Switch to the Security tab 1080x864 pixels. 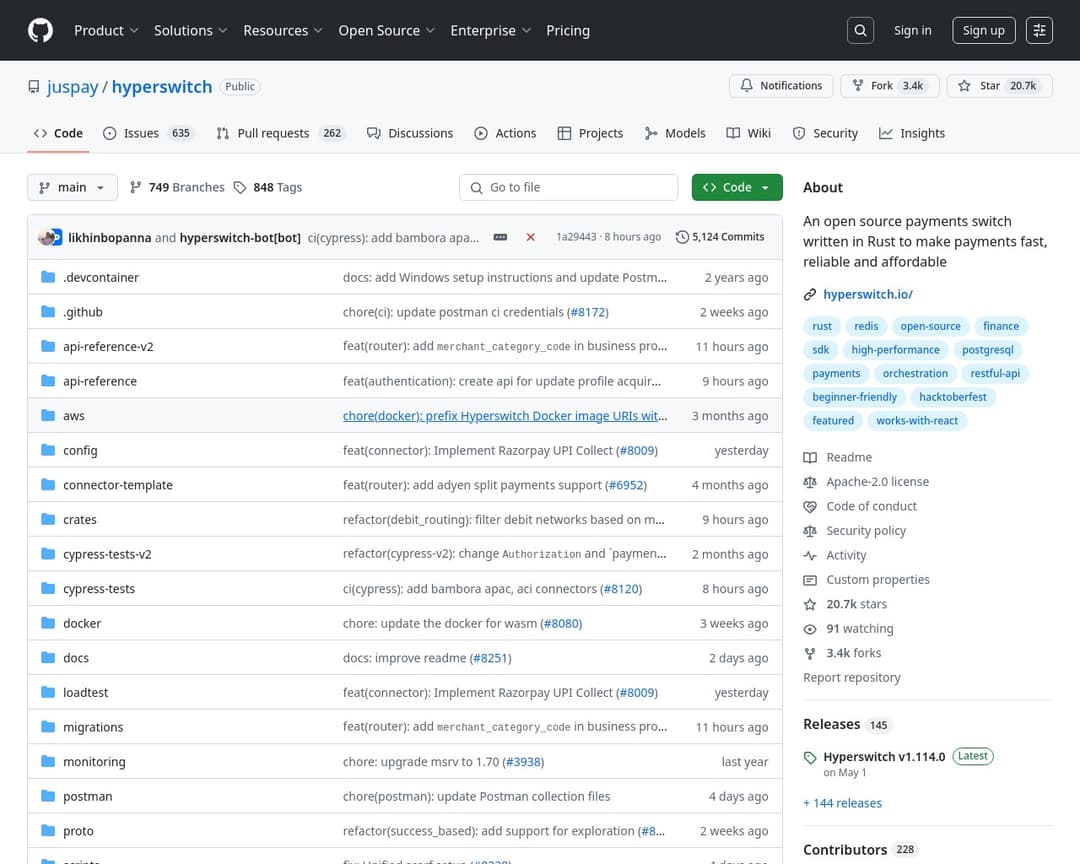[825, 133]
